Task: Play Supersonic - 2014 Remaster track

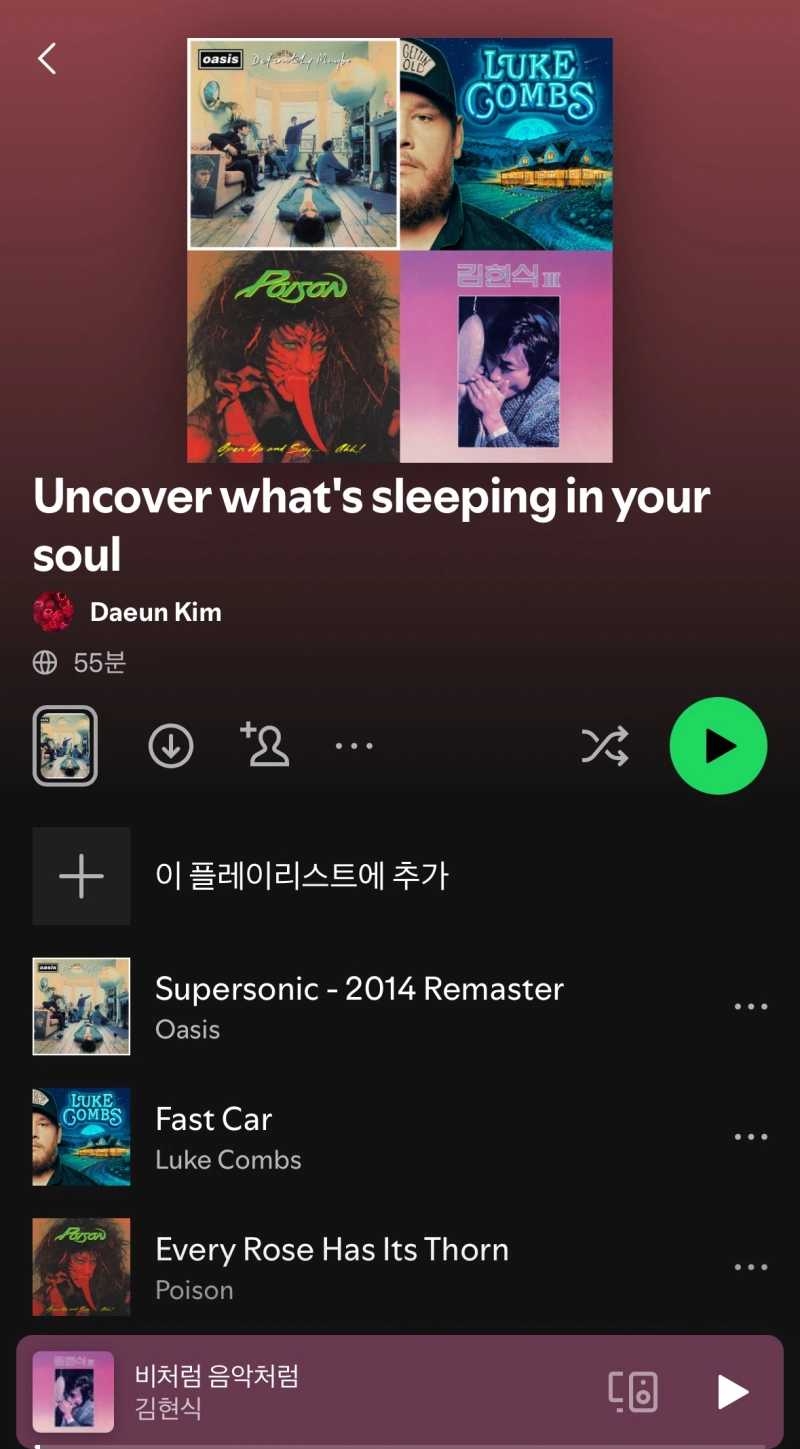Action: click(x=400, y=1007)
